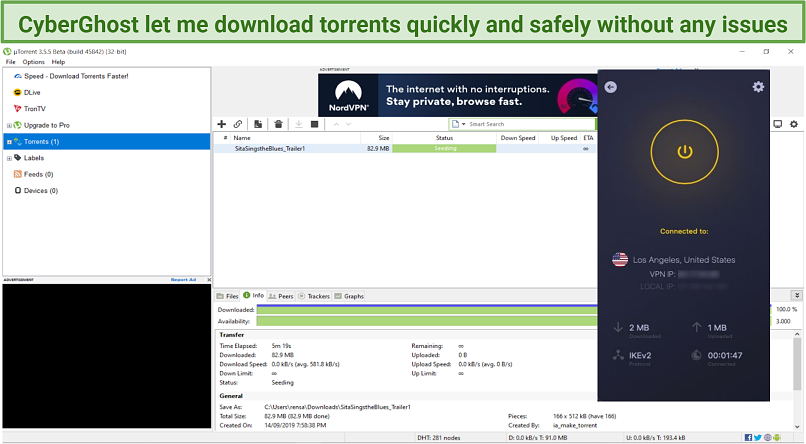
Task: Switch to the Peers tab
Action: coord(281,296)
